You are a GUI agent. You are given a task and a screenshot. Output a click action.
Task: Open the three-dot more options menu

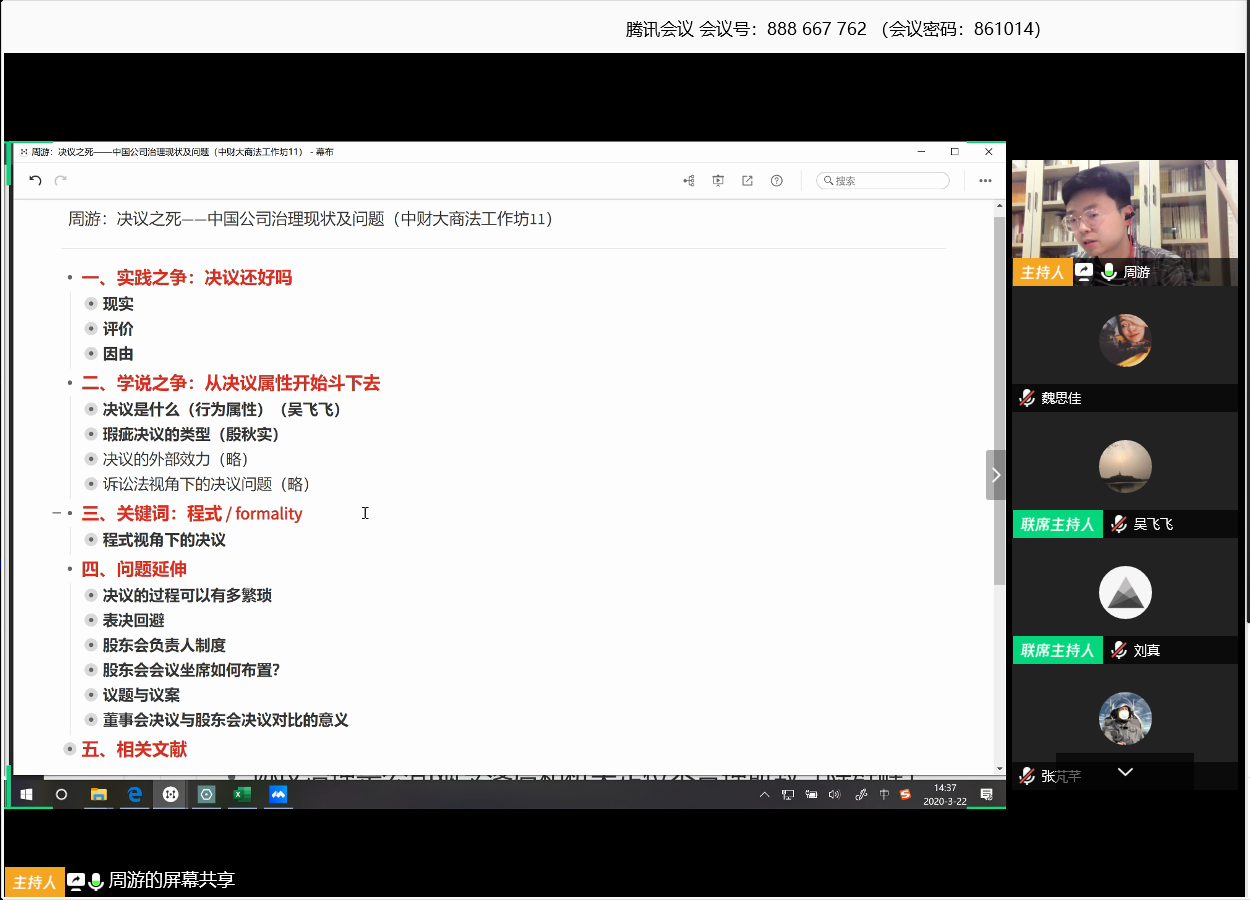click(x=985, y=181)
